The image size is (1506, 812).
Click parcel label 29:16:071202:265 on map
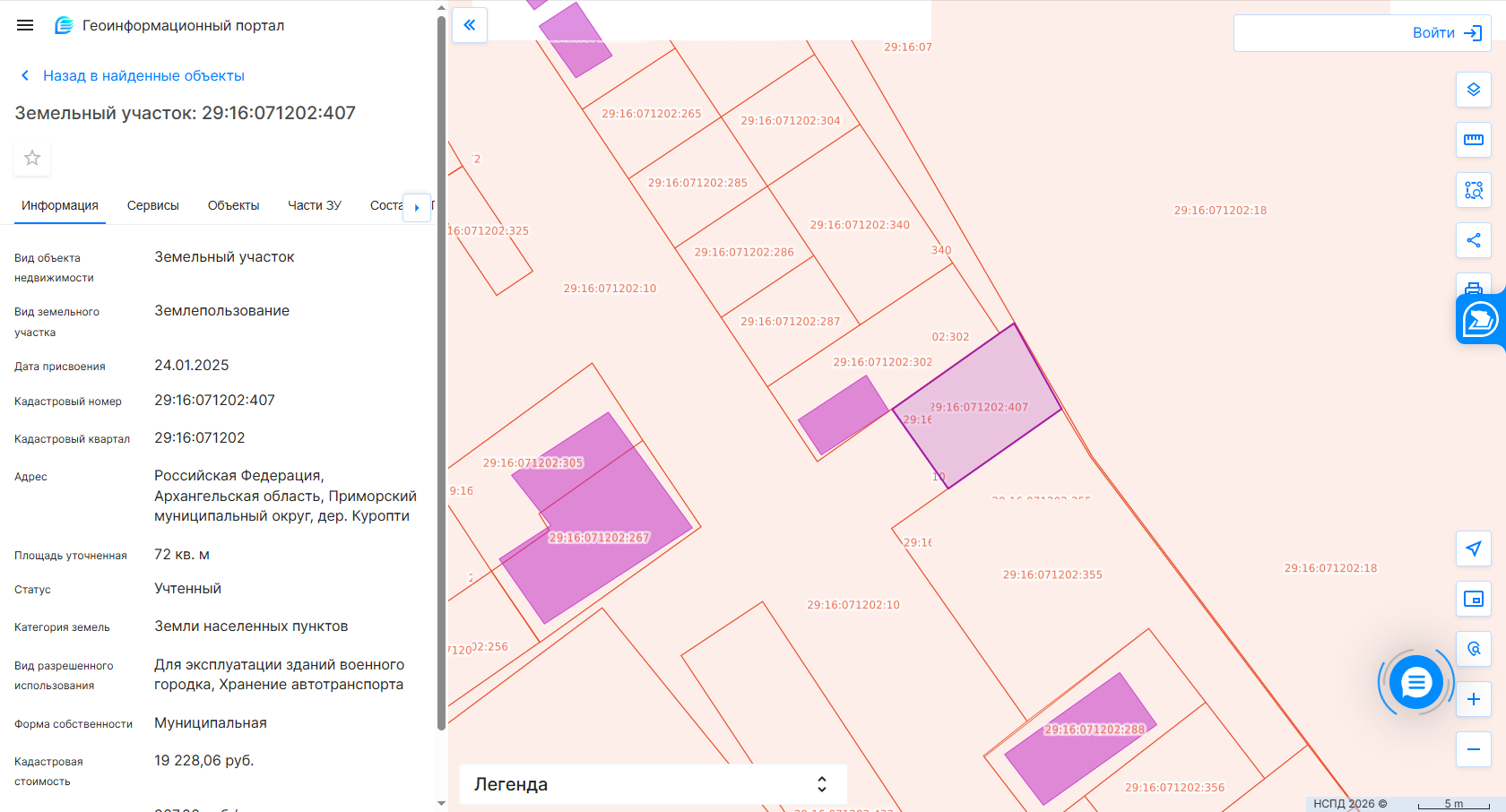[652, 114]
